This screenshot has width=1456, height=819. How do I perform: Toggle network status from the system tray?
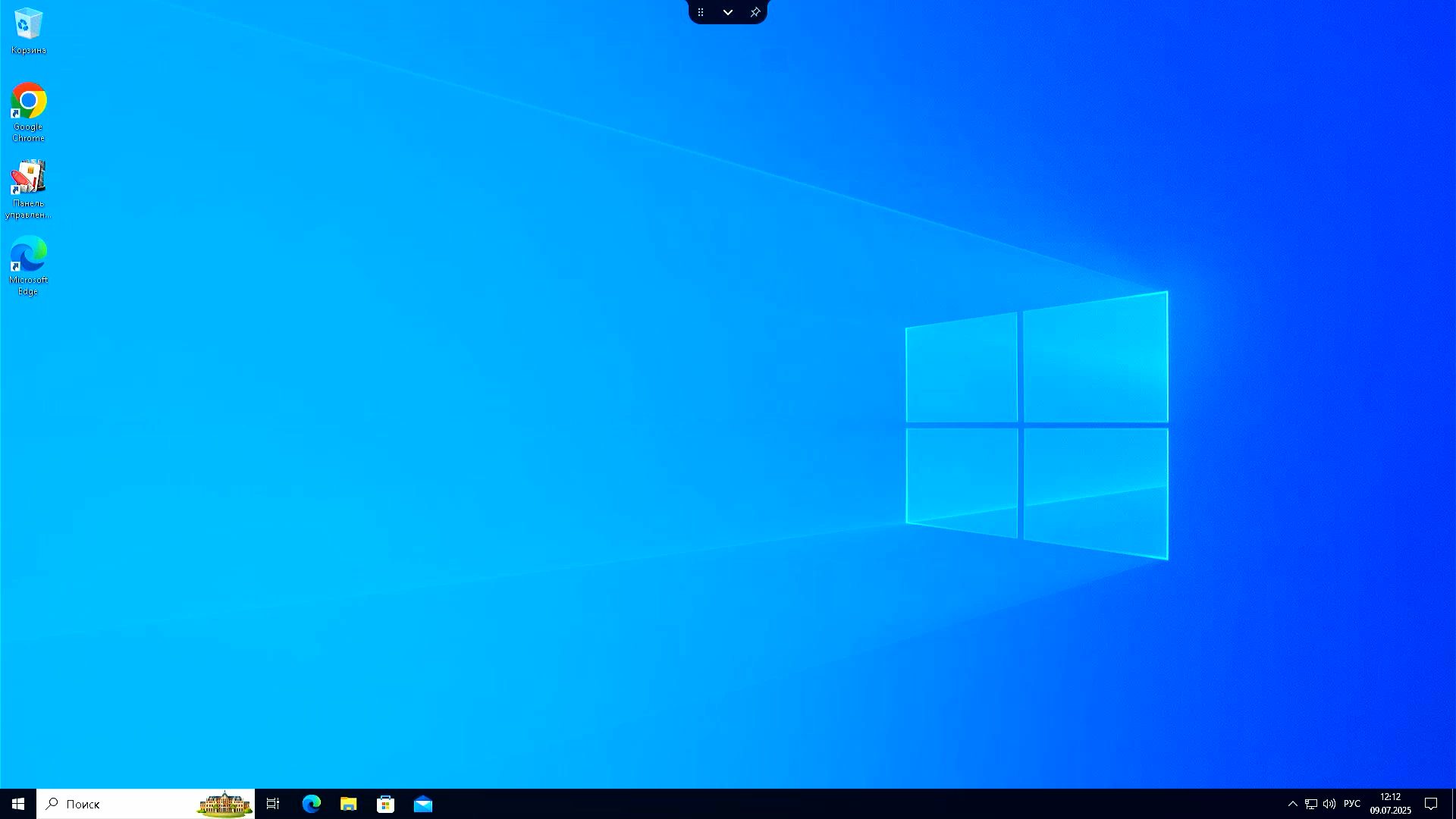coord(1310,804)
